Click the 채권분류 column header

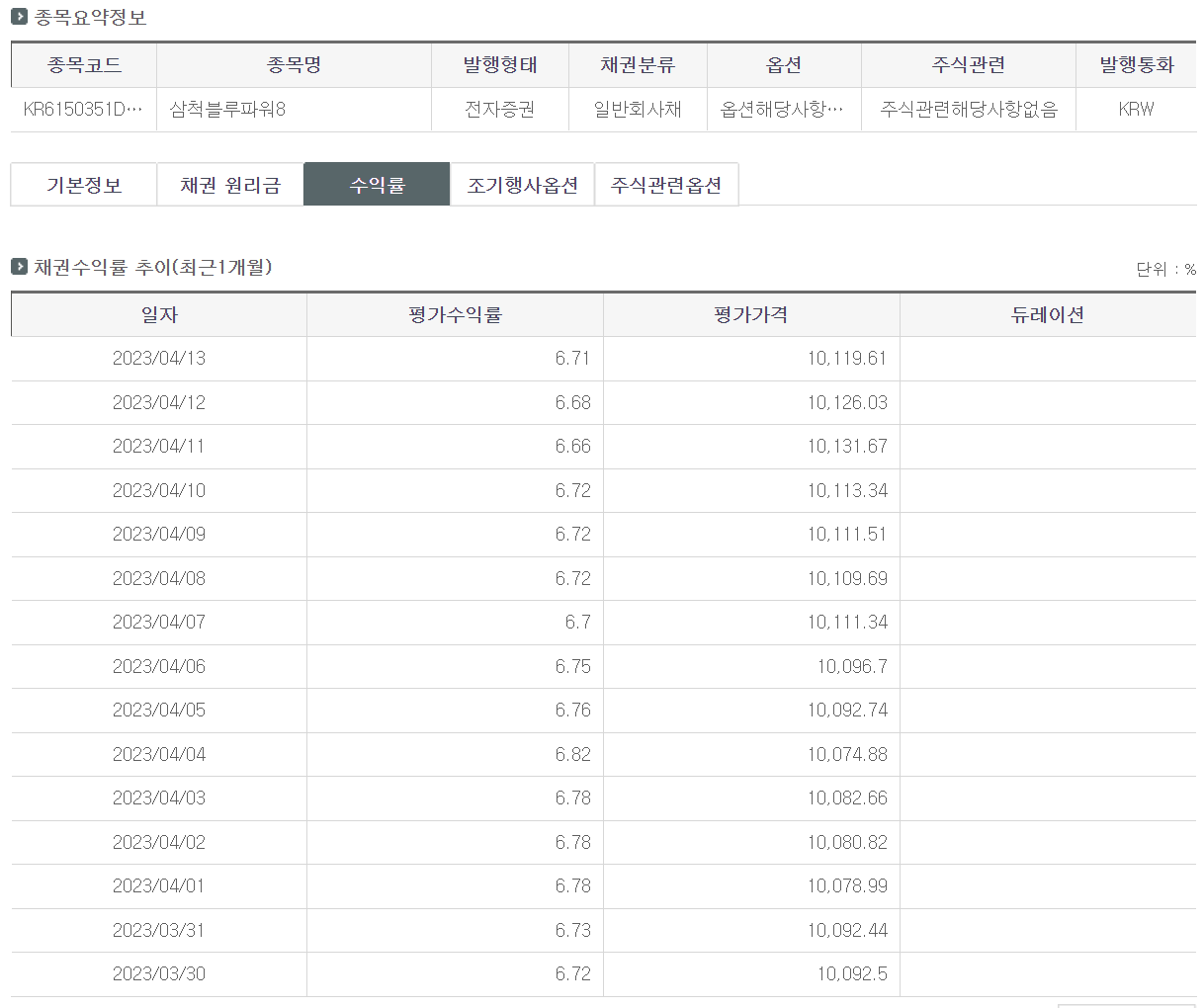(x=638, y=65)
